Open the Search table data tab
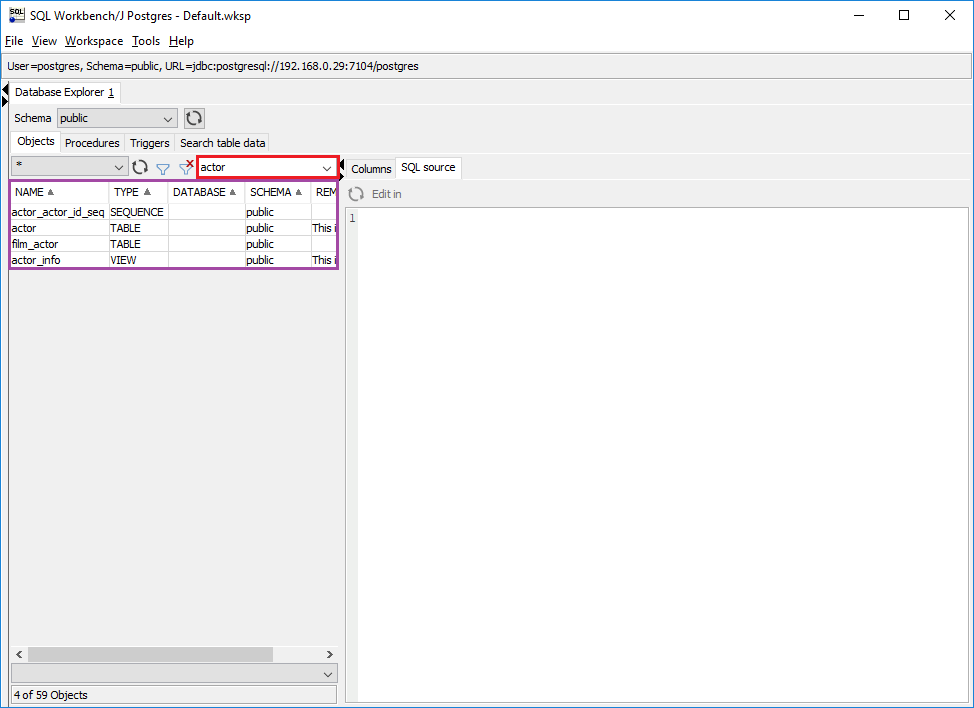Image resolution: width=974 pixels, height=708 pixels. coord(222,142)
